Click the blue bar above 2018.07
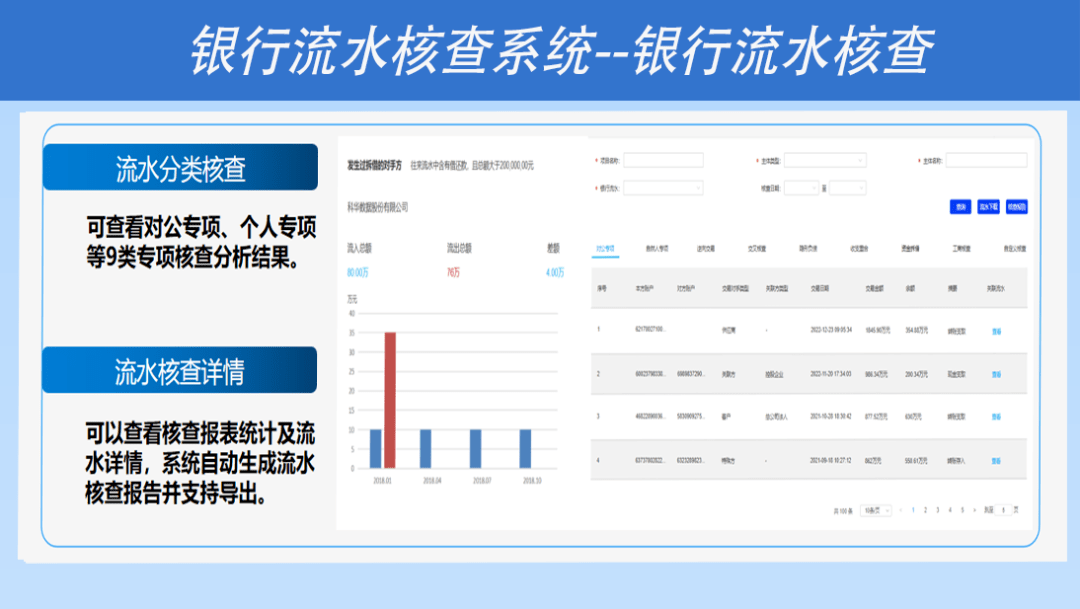This screenshot has height=609, width=1080. click(475, 449)
